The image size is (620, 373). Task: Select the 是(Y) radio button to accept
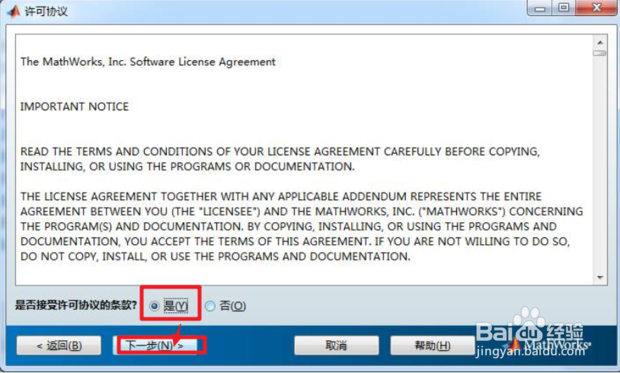pos(154,306)
